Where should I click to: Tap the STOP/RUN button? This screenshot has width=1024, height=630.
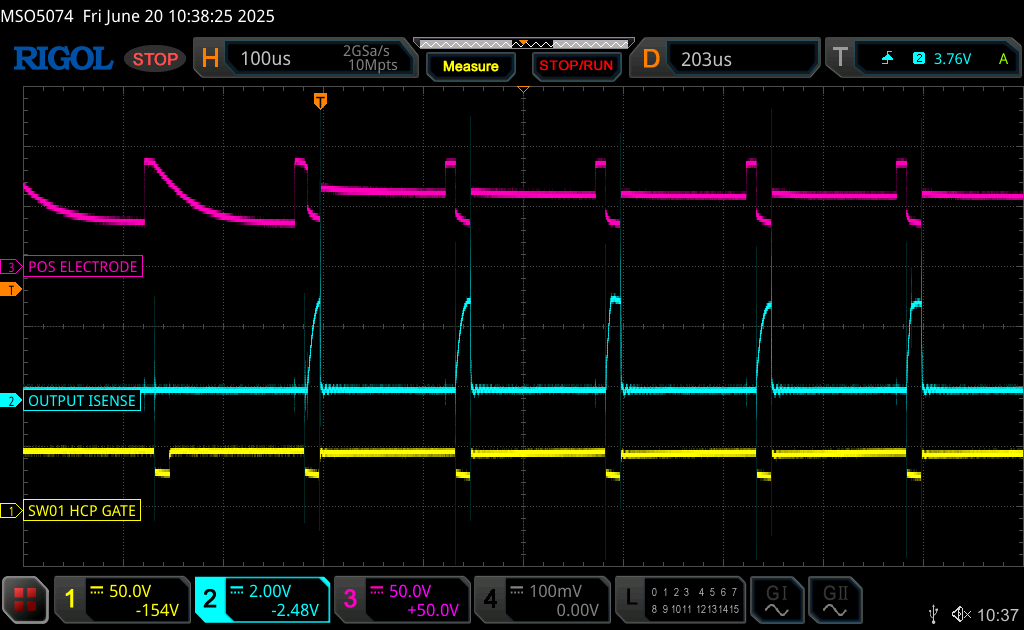[x=576, y=66]
